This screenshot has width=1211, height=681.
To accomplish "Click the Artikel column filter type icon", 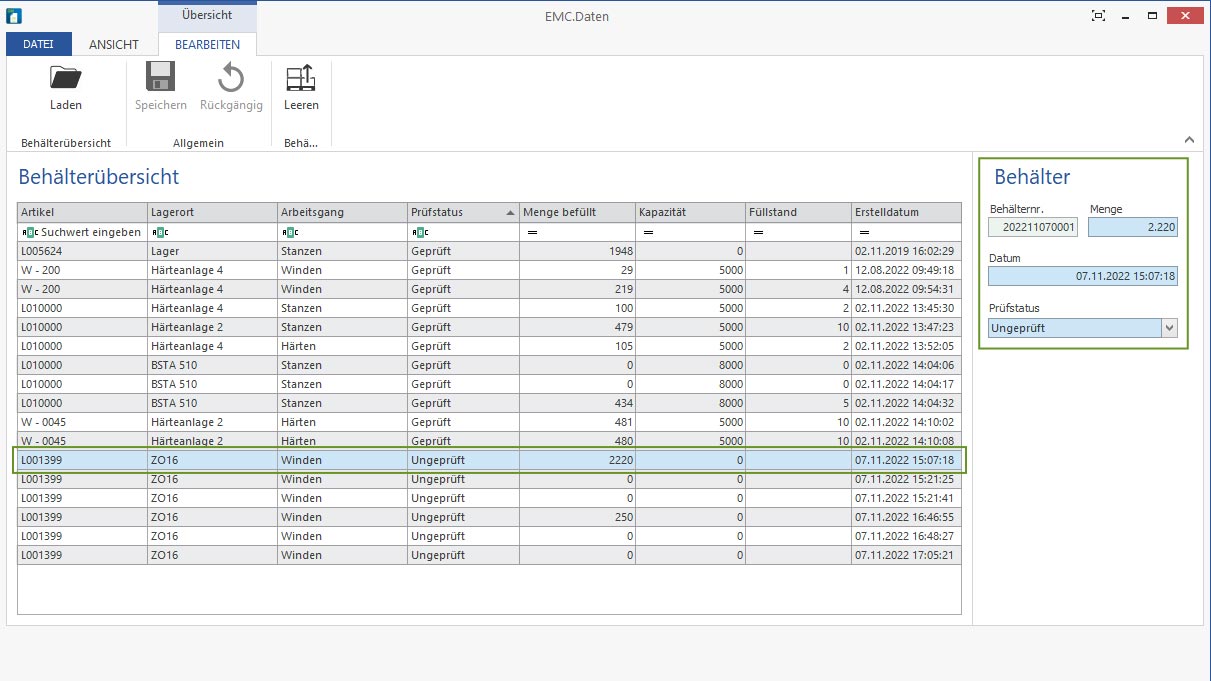I will (29, 232).
